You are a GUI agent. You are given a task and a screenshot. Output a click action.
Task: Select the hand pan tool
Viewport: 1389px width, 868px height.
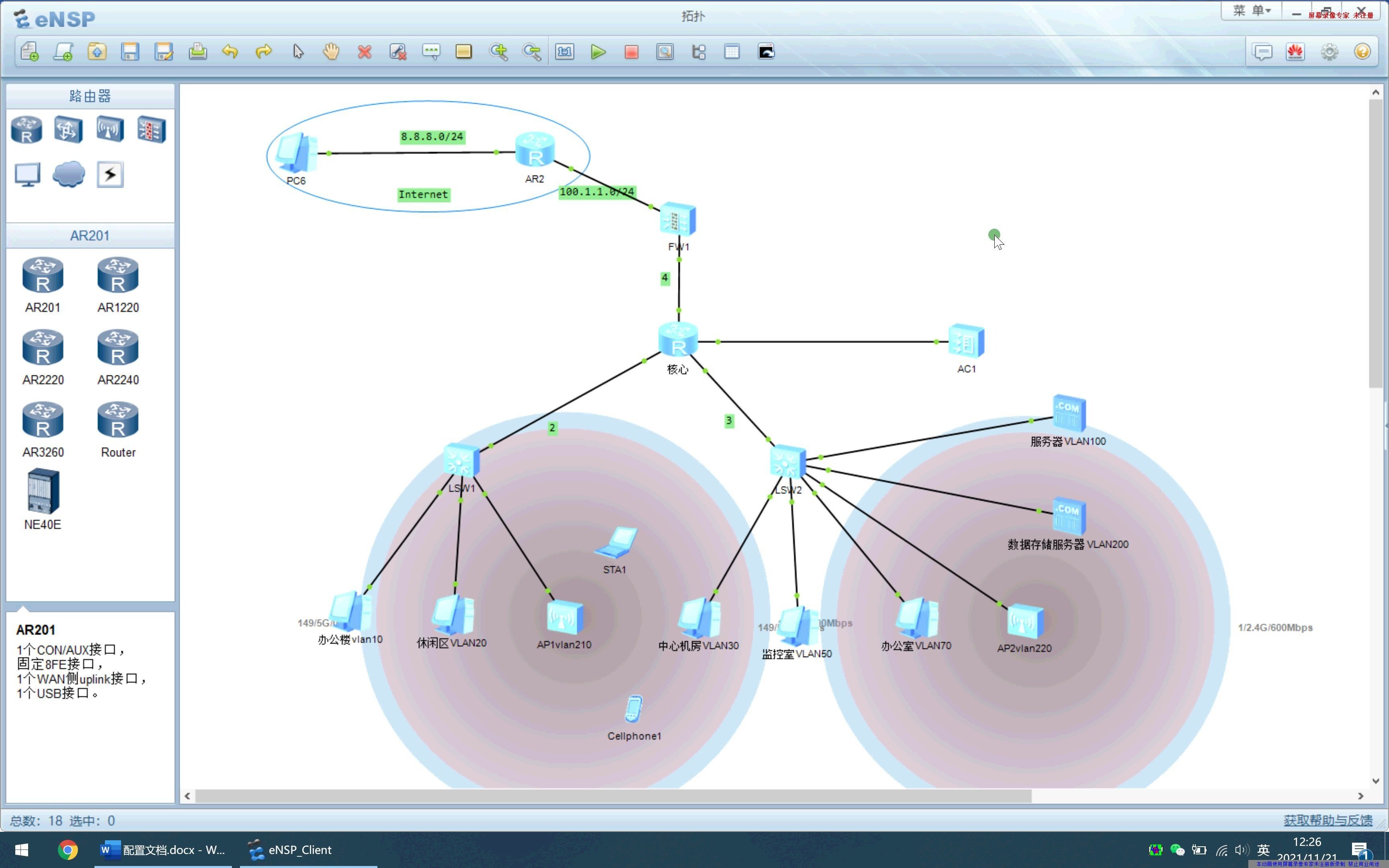pyautogui.click(x=331, y=52)
